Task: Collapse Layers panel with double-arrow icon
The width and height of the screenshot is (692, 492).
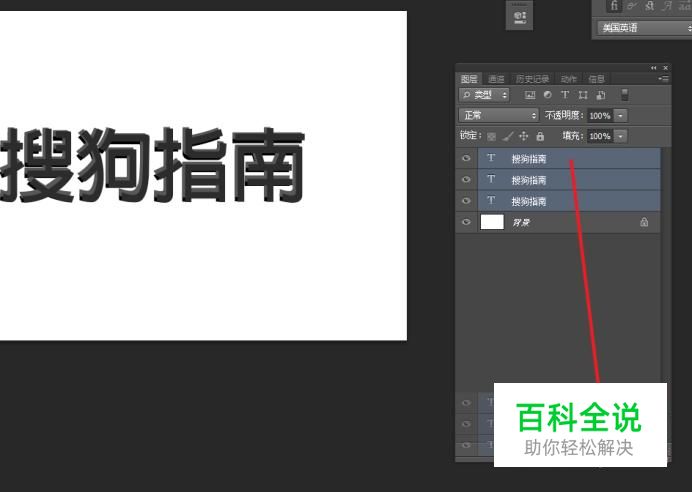Action: [654, 68]
